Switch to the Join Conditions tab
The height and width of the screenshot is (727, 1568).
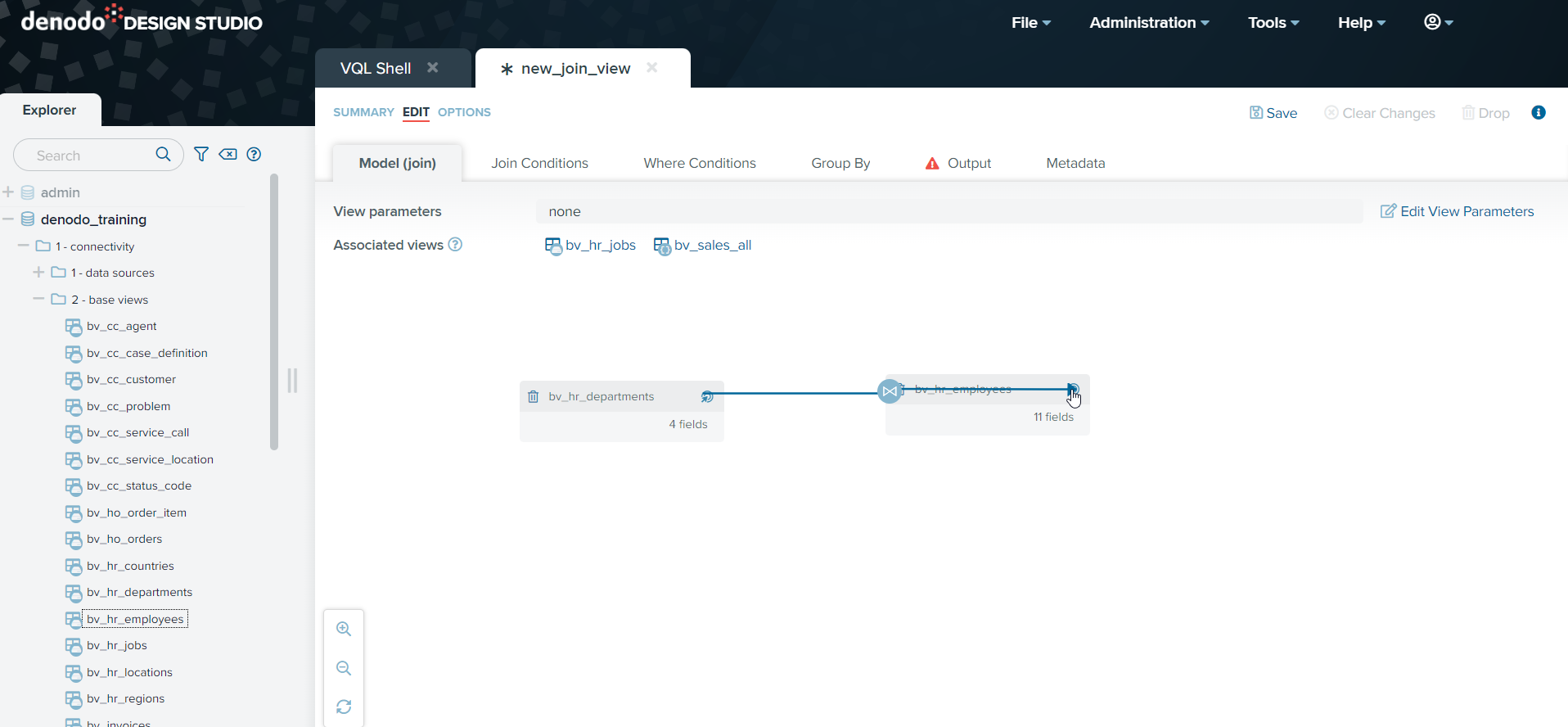[539, 163]
